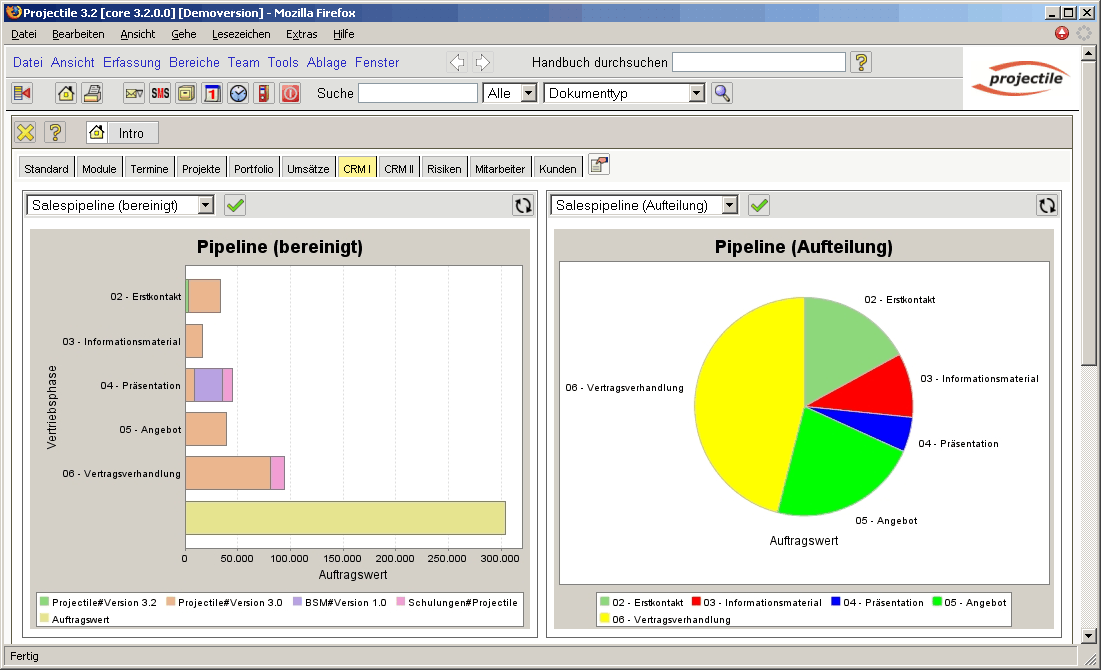Image resolution: width=1101 pixels, height=670 pixels.
Task: Open the Erfassung menu
Action: (132, 62)
